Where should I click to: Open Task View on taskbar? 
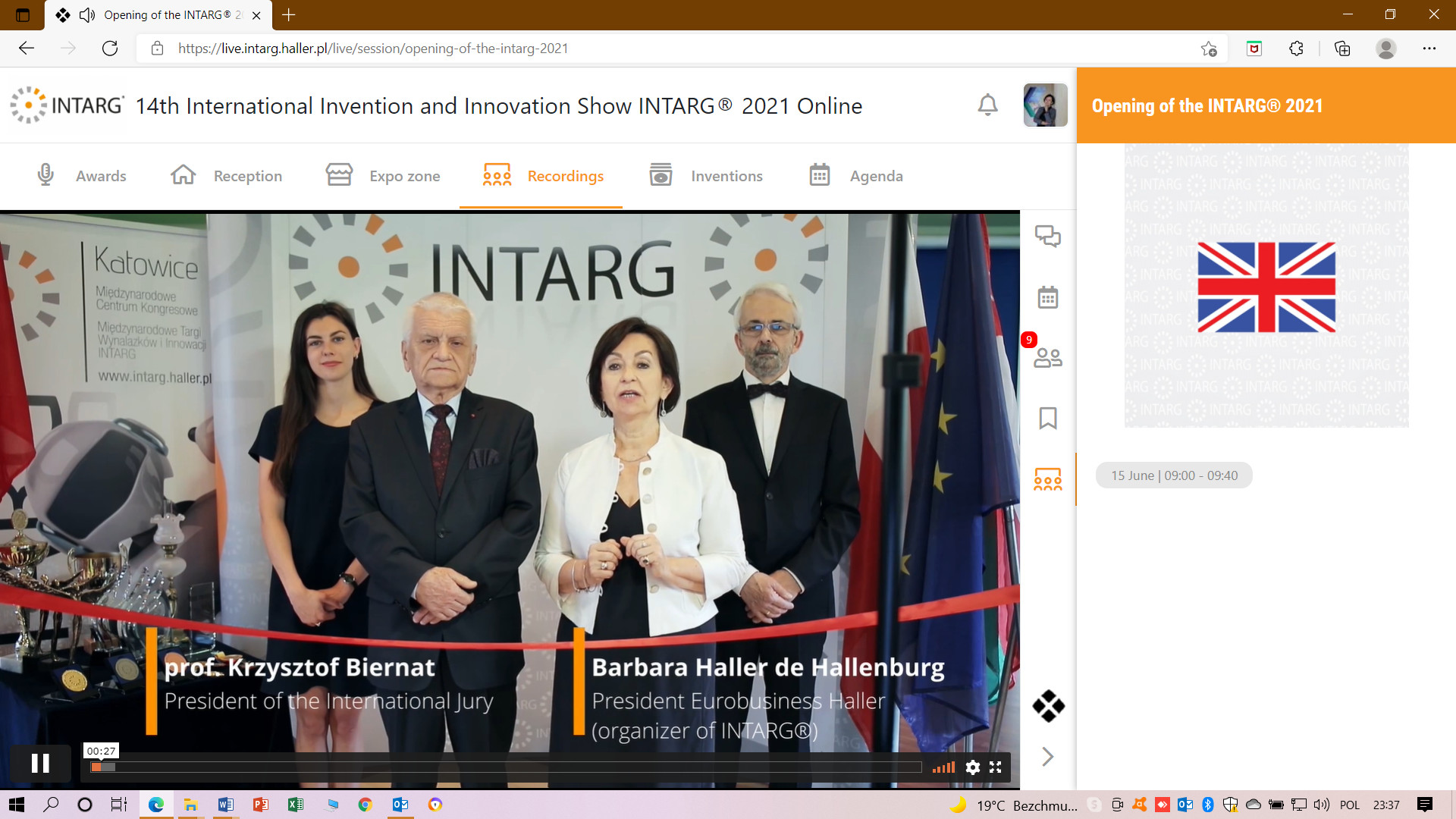(x=119, y=805)
